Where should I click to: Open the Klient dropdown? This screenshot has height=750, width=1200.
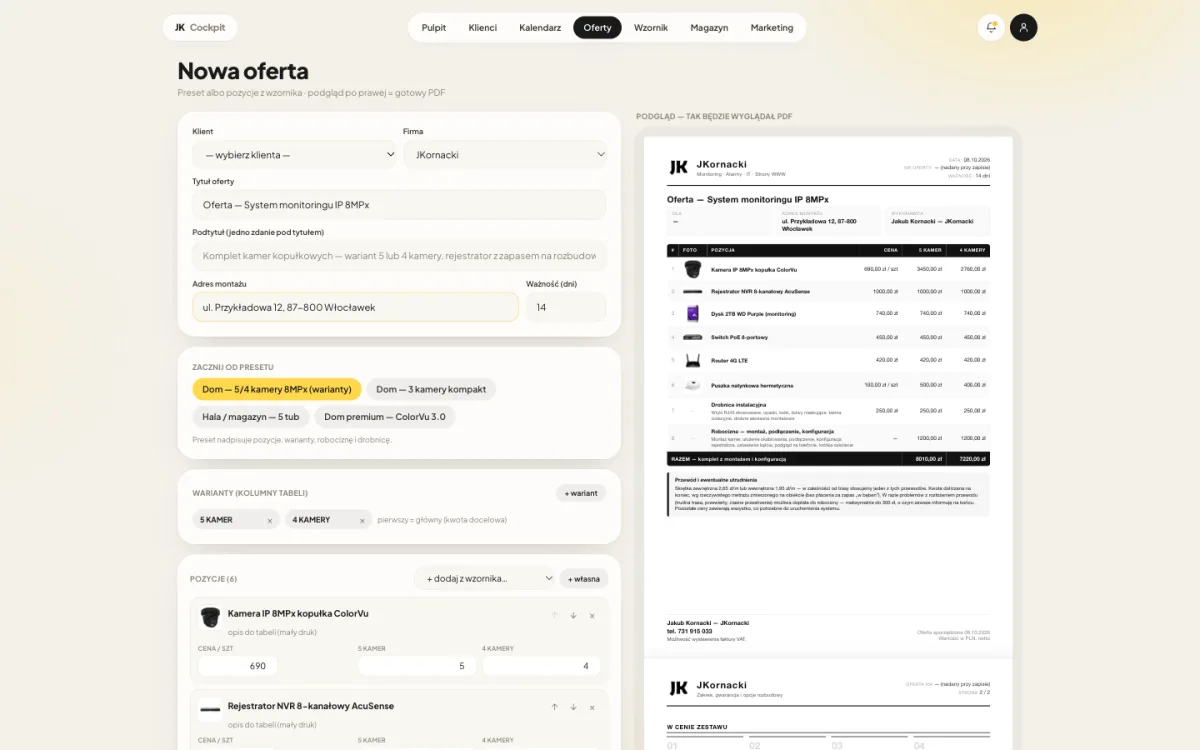tap(295, 155)
